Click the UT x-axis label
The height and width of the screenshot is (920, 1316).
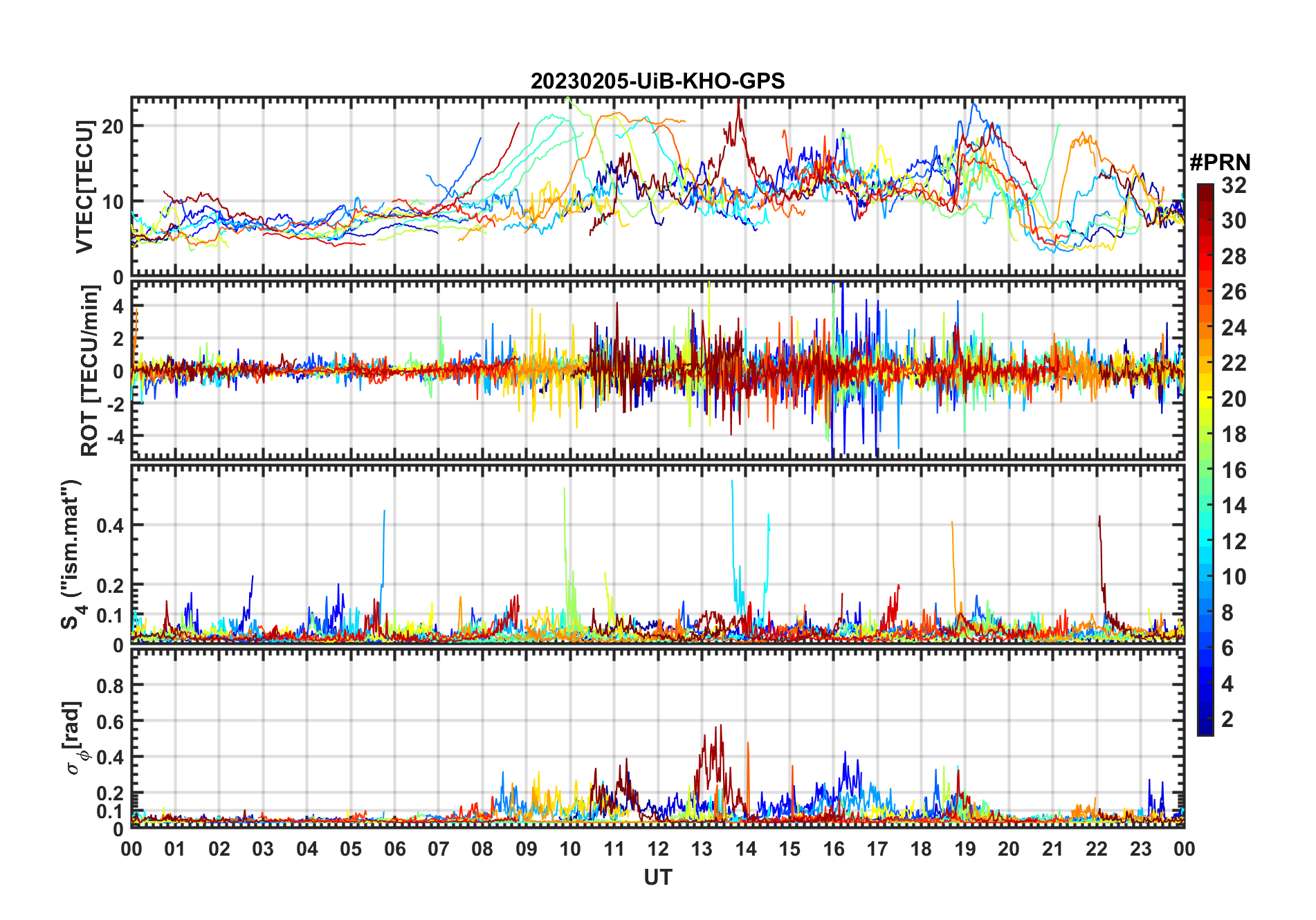(657, 877)
